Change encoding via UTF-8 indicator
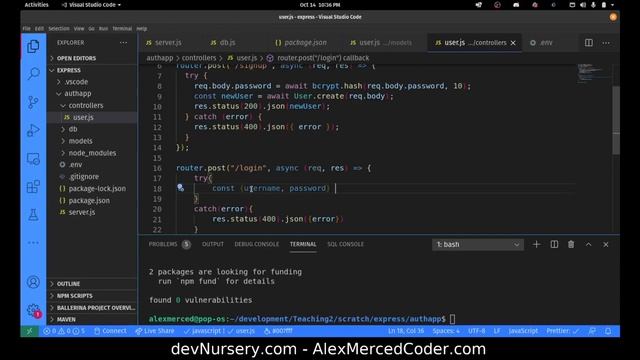The width and height of the screenshot is (640, 360). [x=476, y=331]
